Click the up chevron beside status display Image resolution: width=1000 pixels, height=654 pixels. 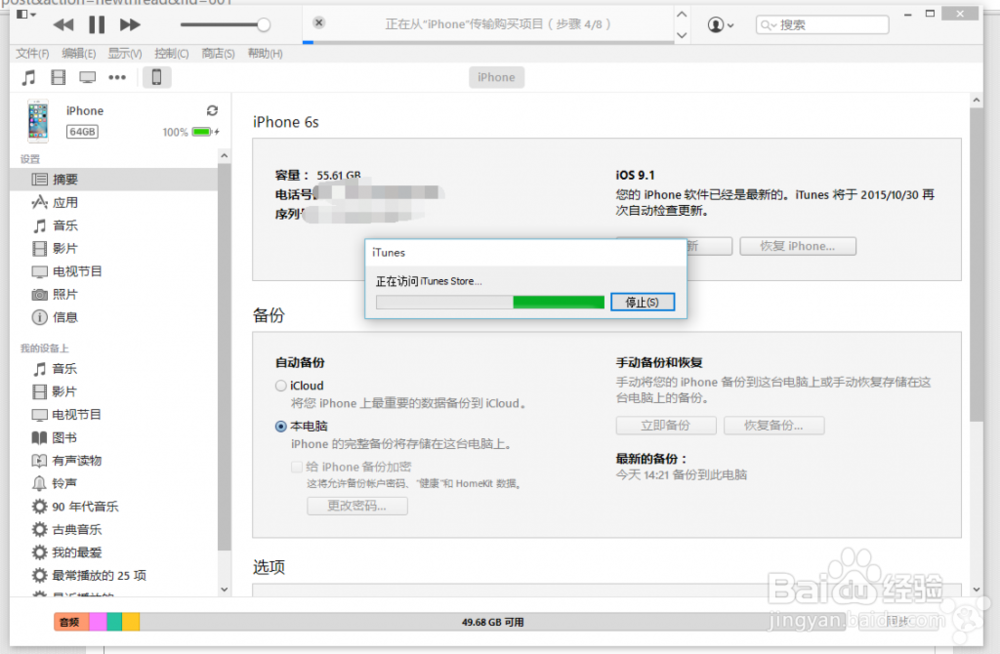682,14
